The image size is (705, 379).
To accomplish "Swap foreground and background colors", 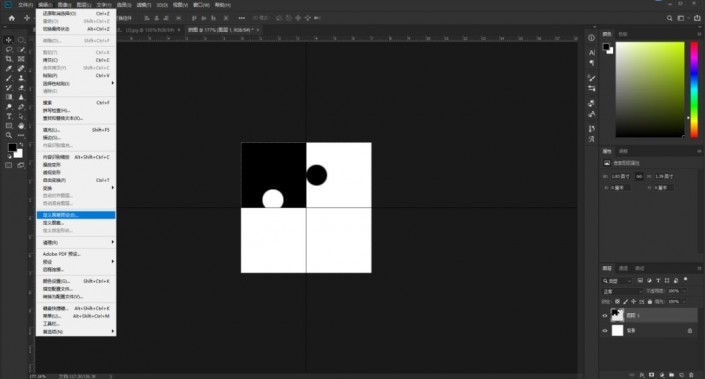I will pos(21,144).
